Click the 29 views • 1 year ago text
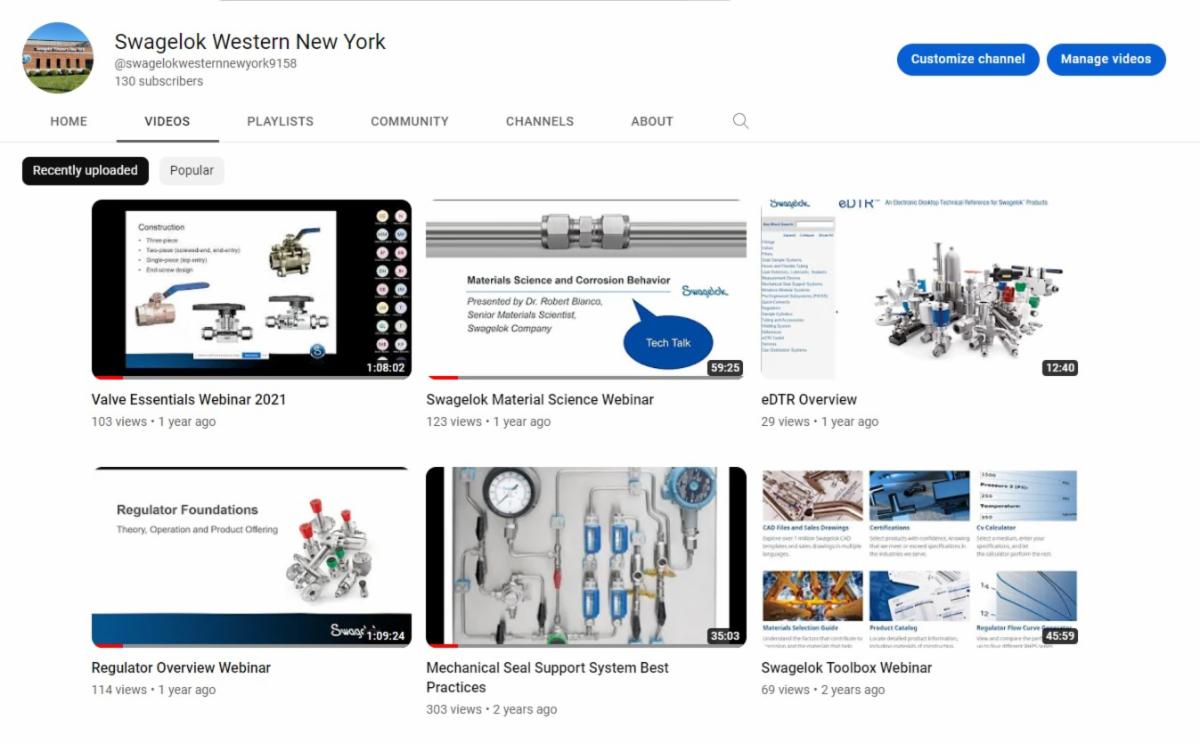1200x744 pixels. click(820, 422)
